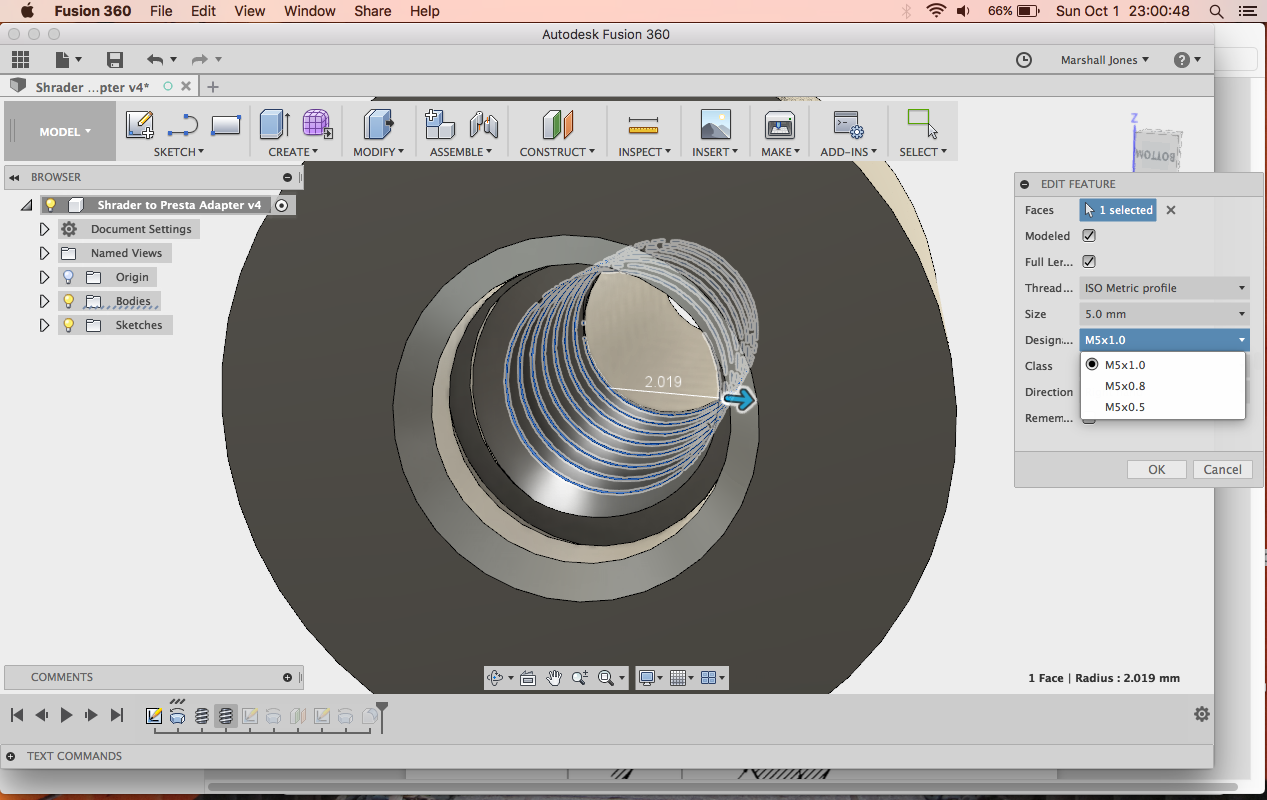Screen dimensions: 1267x800
Task: Choose M5x0.5 from the list
Action: [1125, 407]
